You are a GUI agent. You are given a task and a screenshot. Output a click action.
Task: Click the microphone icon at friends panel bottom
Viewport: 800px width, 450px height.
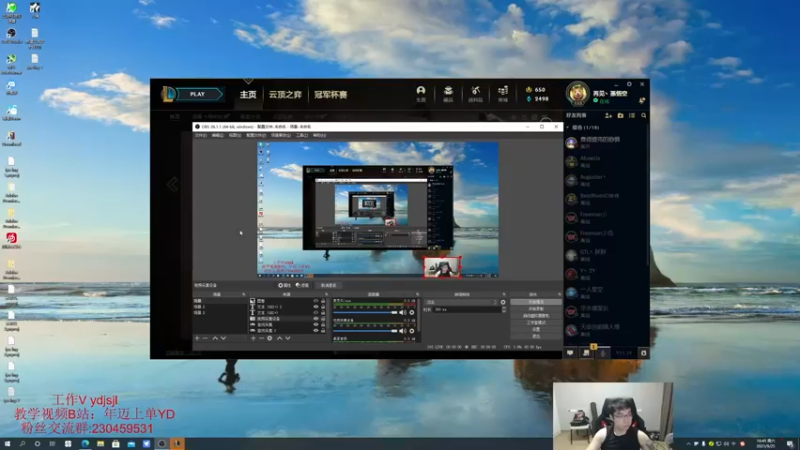pos(603,353)
